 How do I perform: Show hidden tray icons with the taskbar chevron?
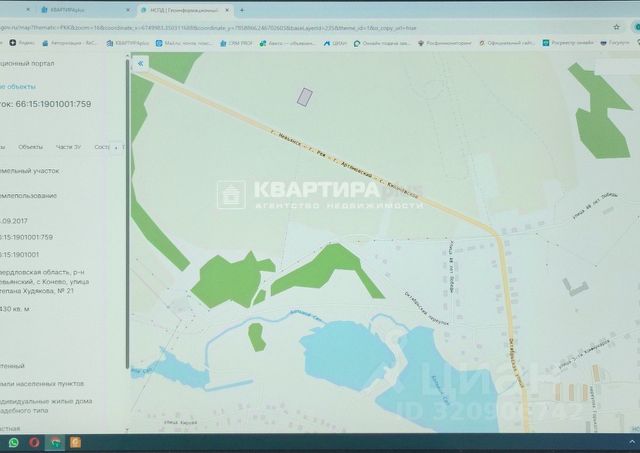point(632,442)
